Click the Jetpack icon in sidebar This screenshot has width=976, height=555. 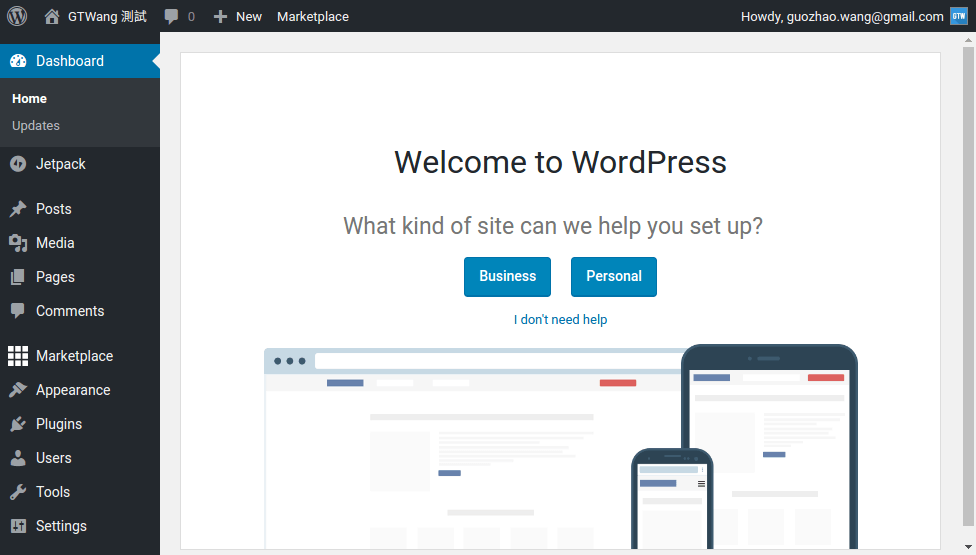(x=18, y=164)
